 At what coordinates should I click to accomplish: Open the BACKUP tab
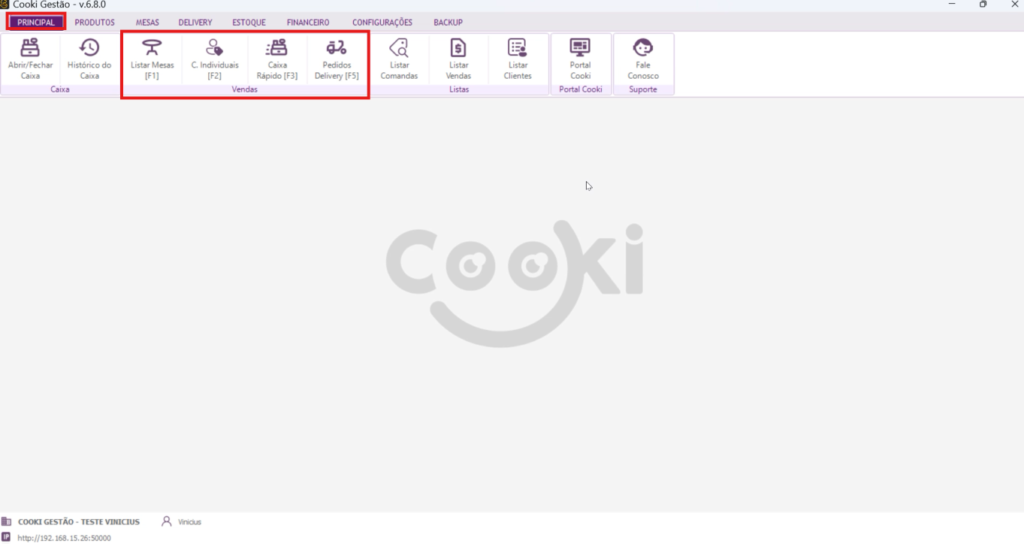[x=448, y=22]
